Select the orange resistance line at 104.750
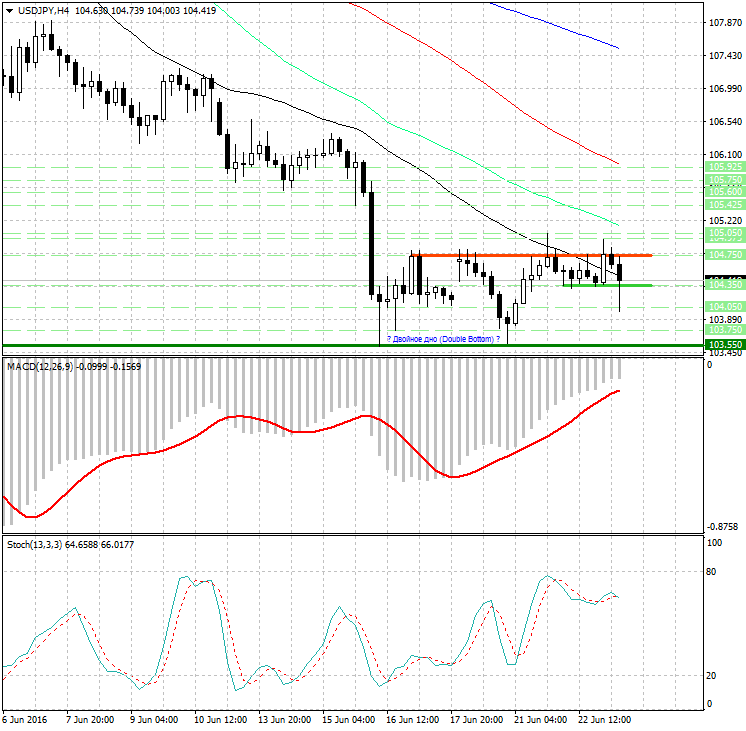 (531, 256)
